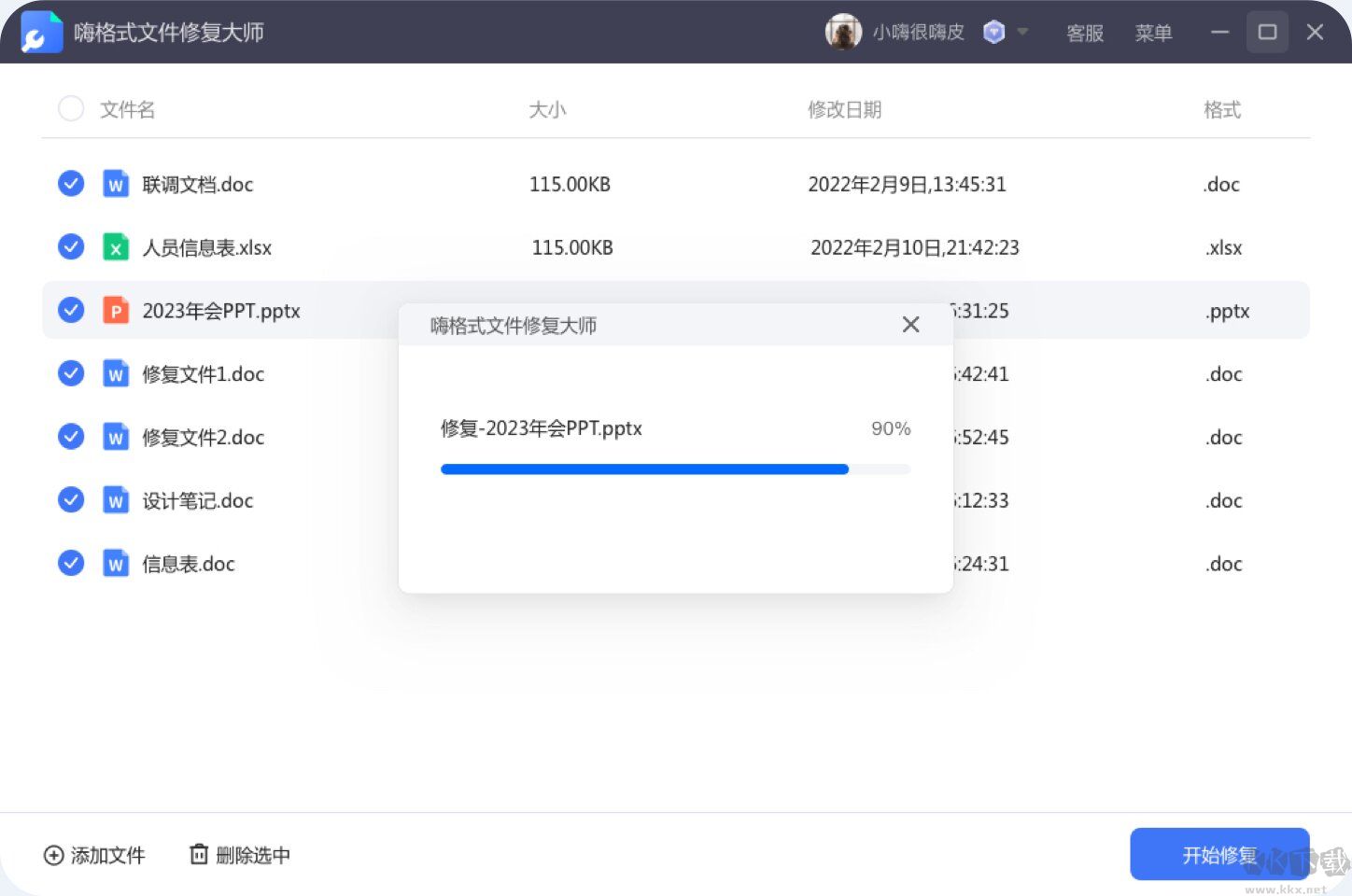This screenshot has height=896, width=1352.
Task: Select file name 修复文件1.doc
Action: [x=204, y=374]
